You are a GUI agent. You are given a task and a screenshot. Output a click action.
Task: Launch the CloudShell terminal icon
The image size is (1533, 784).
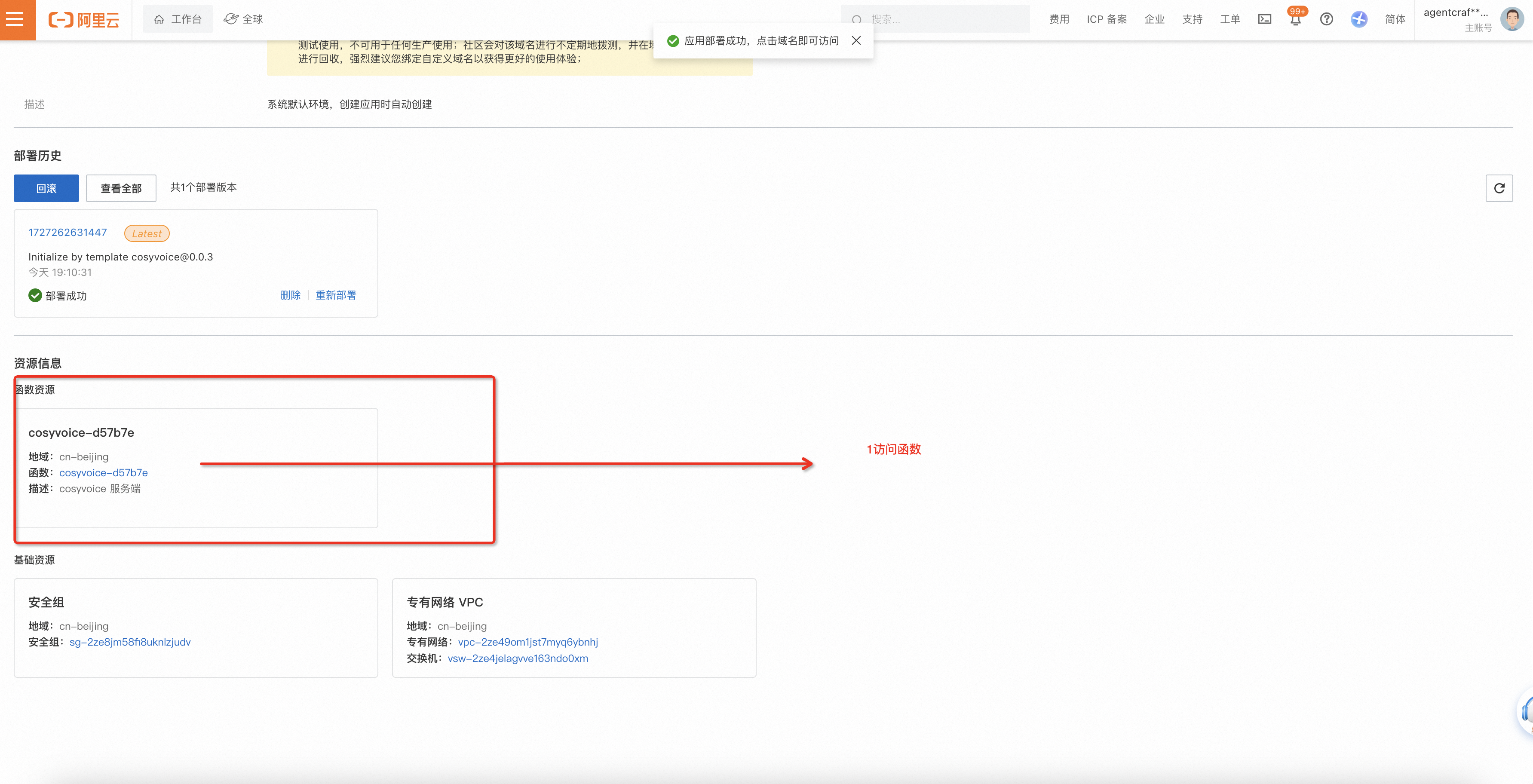click(x=1265, y=19)
